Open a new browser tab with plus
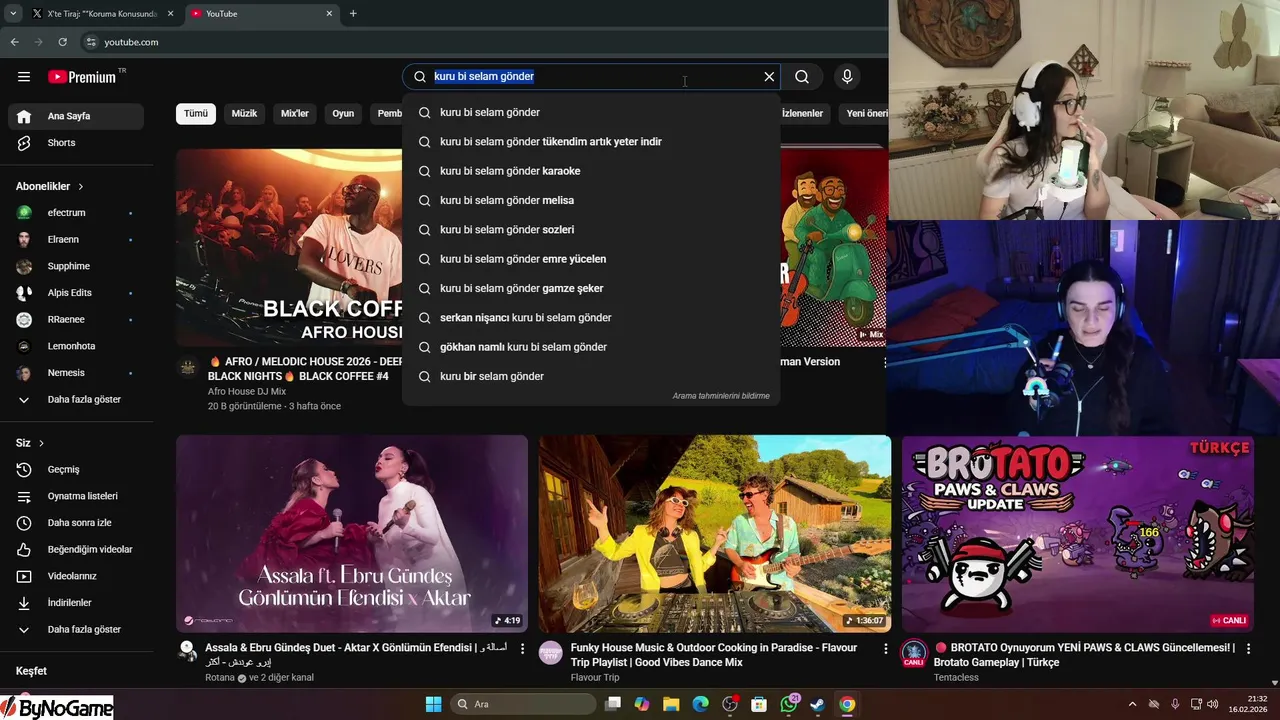This screenshot has height=720, width=1280. 353,14
